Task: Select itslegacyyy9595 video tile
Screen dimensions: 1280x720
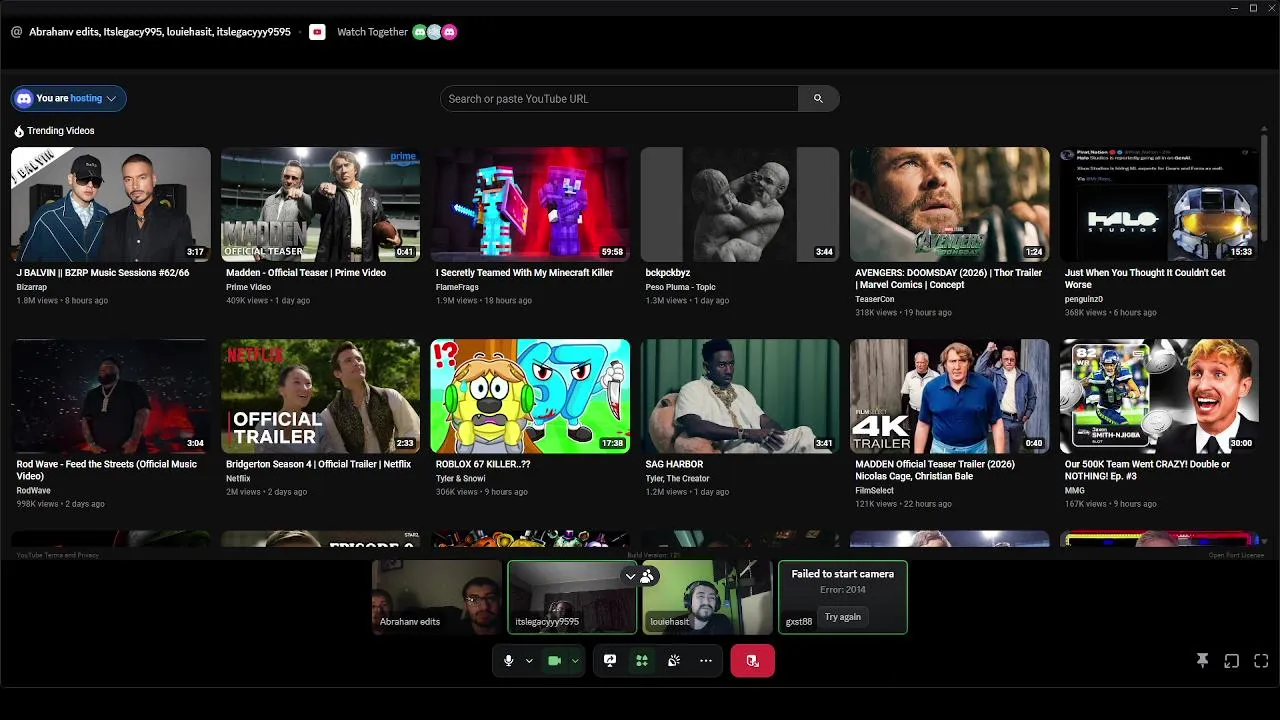Action: (x=572, y=597)
